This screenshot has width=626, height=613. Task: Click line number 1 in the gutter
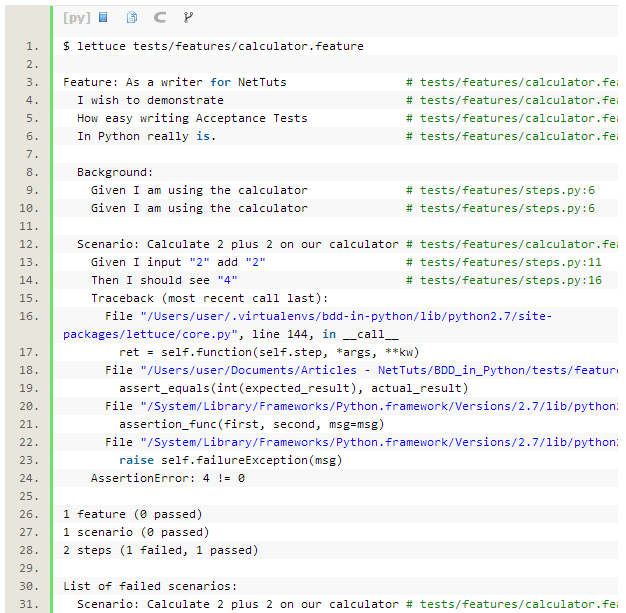(32, 46)
